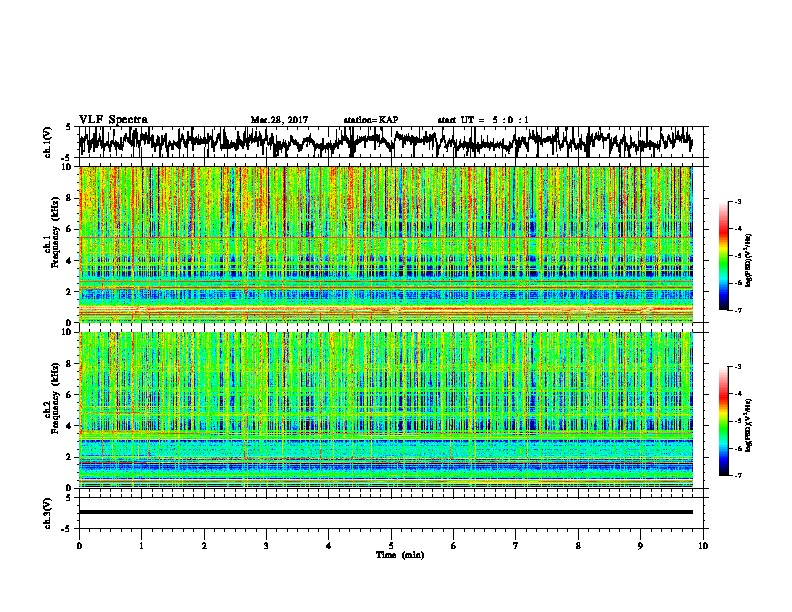
Task: Click the "-7" label on ch.1 color scale
Action: point(738,310)
